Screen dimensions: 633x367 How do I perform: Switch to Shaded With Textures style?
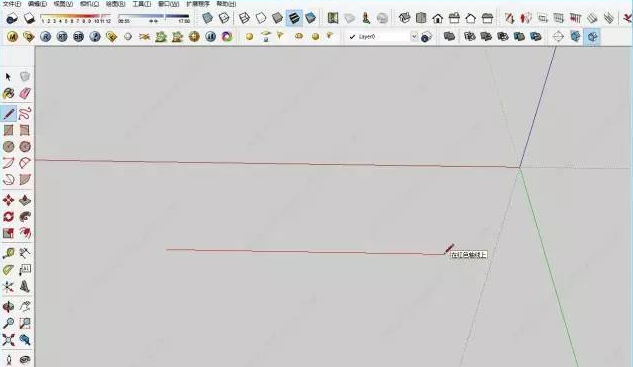tap(294, 18)
